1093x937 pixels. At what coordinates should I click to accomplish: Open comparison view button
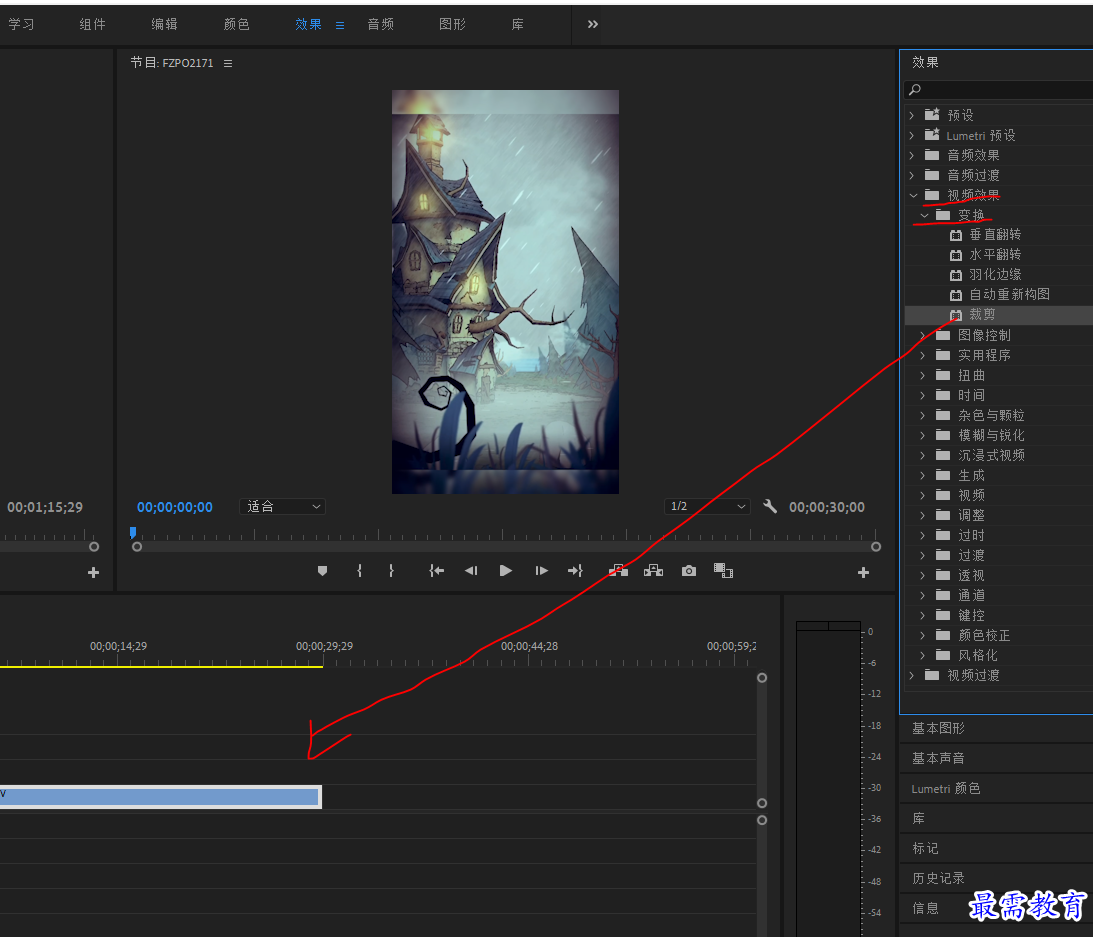pos(724,571)
